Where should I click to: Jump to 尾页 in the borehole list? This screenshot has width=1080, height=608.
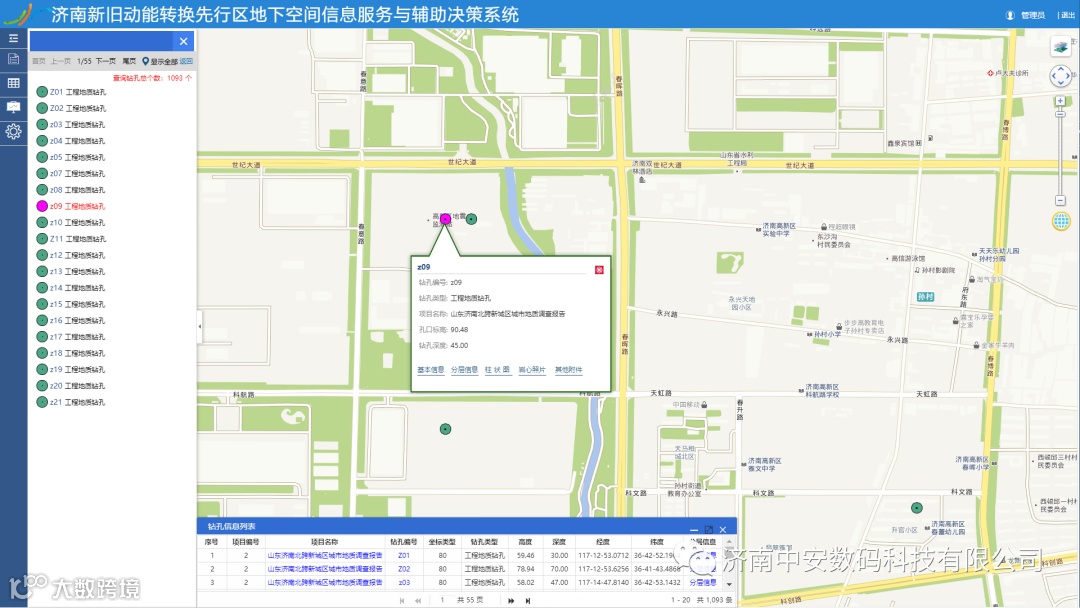(x=129, y=61)
